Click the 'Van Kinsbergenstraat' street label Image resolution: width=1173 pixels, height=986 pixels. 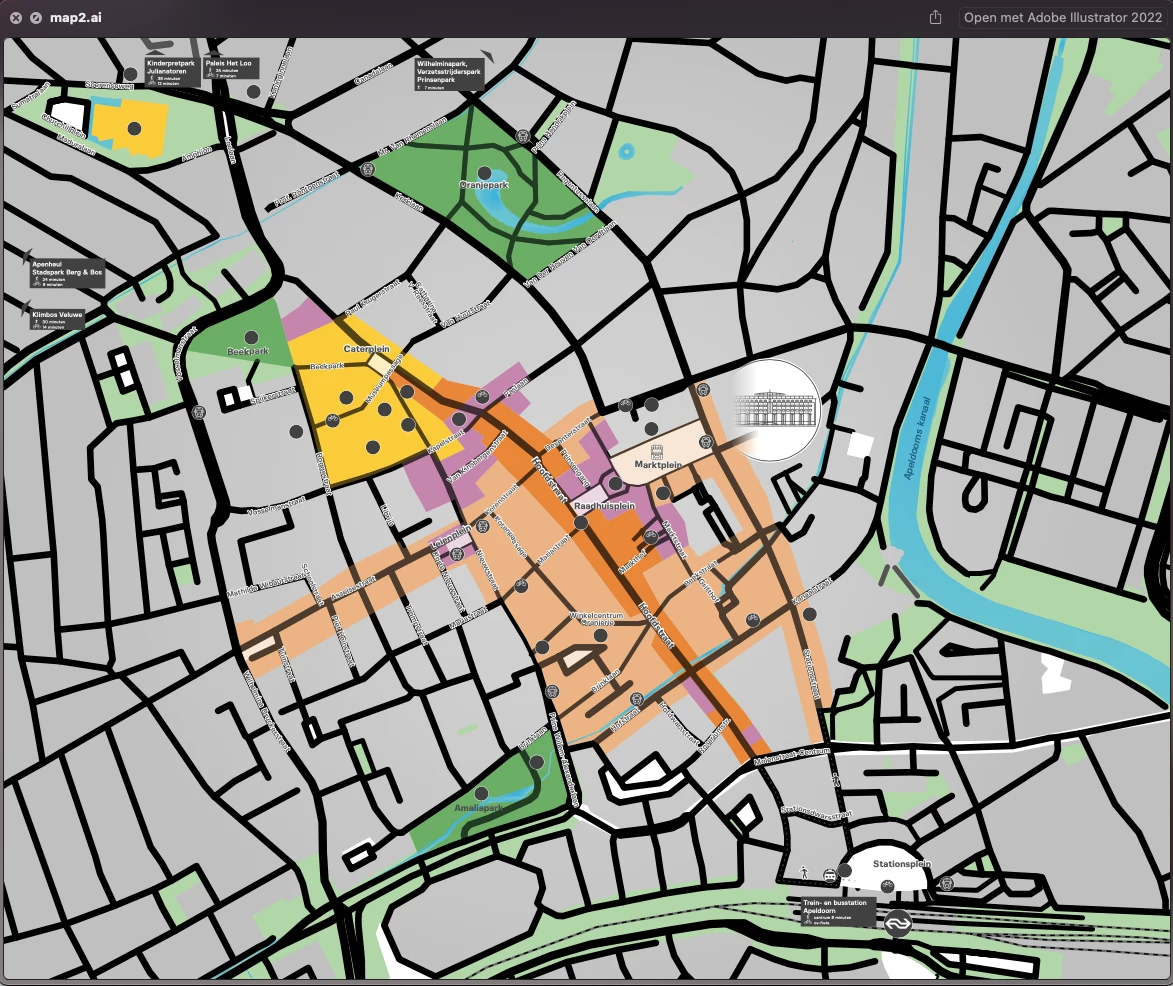[x=477, y=456]
